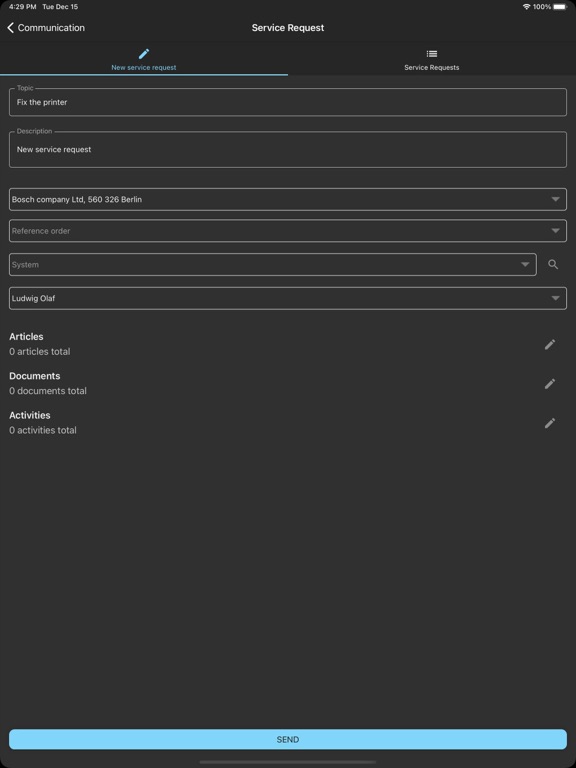
Task: Tap the battery indicator icon
Action: pyautogui.click(x=560, y=7)
